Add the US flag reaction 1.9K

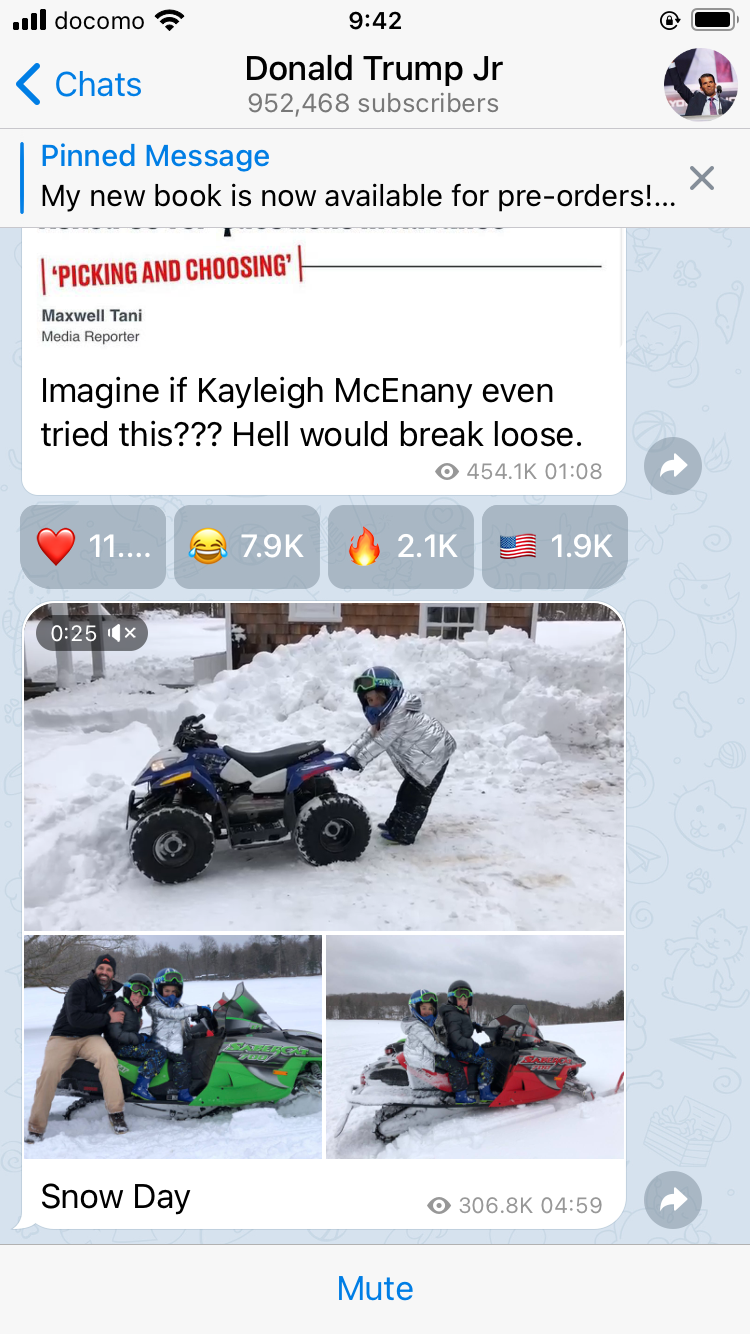pyautogui.click(x=555, y=546)
